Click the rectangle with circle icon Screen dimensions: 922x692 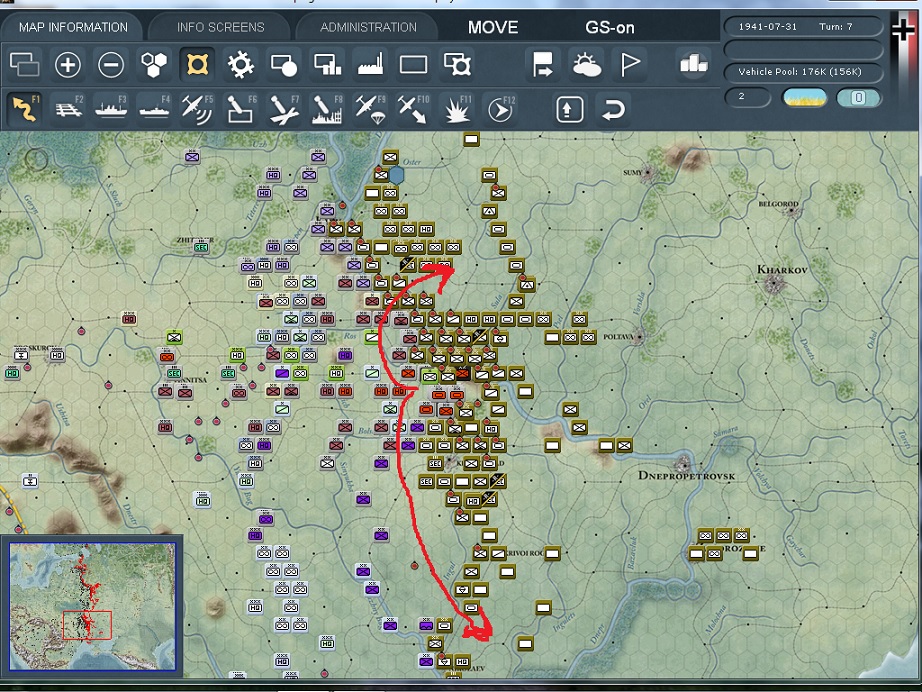pyautogui.click(x=283, y=65)
